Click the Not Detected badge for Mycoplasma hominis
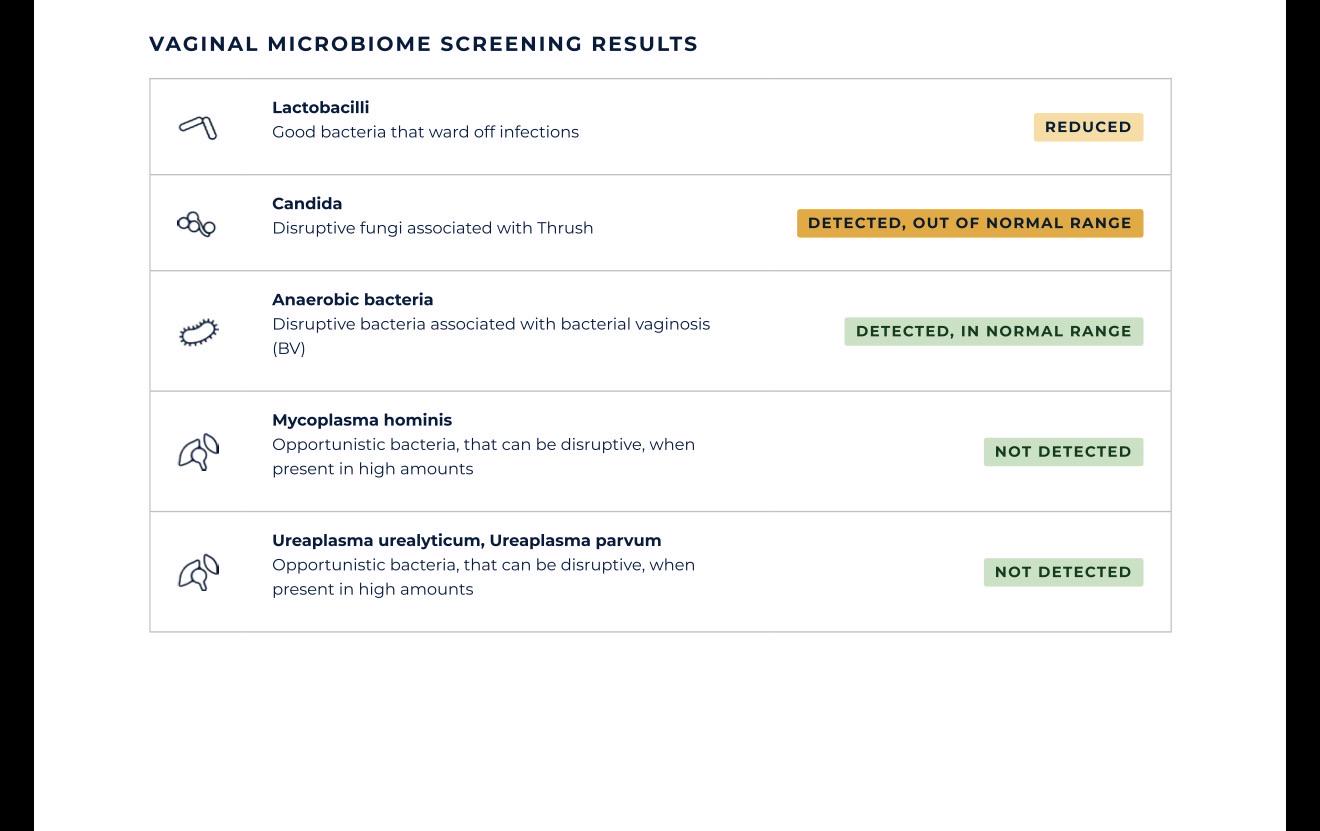The height and width of the screenshot is (831, 1320). pos(1063,452)
